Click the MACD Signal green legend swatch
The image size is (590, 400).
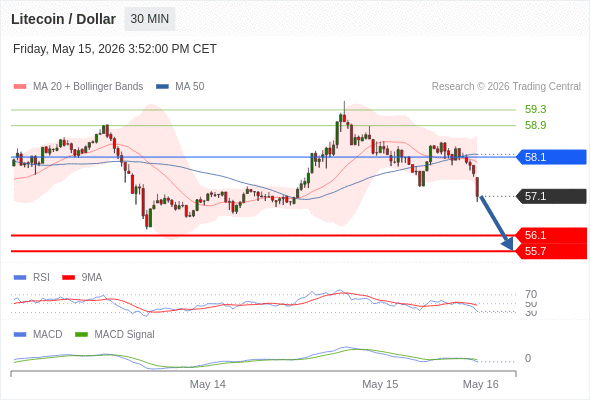tap(81, 335)
